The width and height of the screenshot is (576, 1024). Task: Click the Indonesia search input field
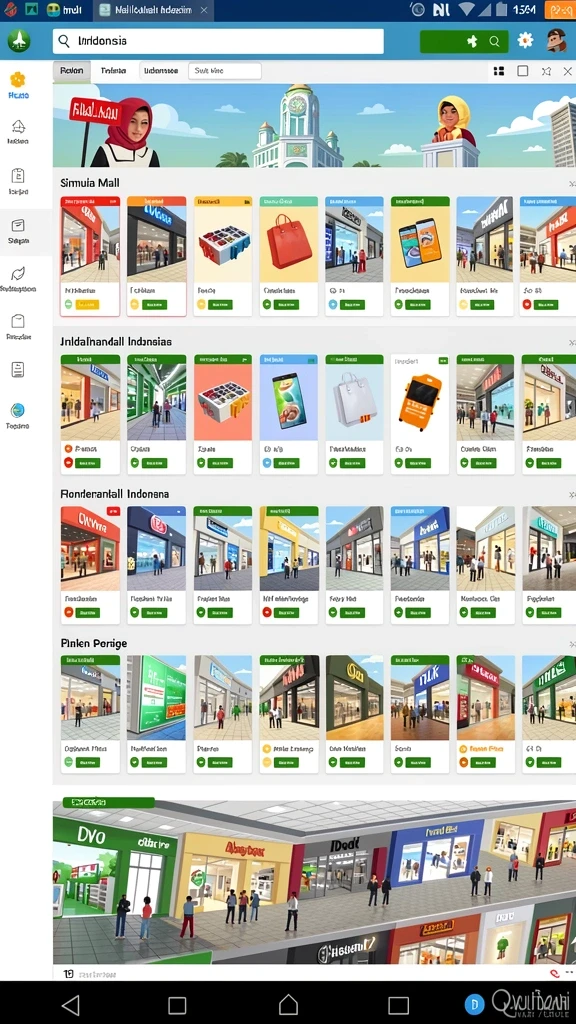point(218,41)
